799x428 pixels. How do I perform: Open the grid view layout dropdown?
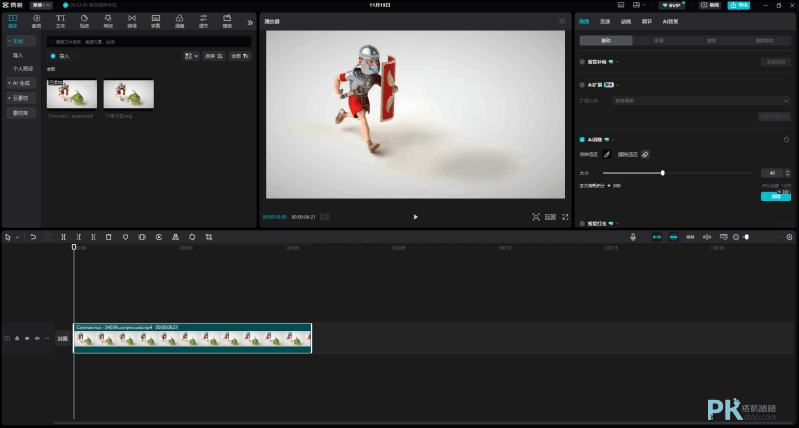click(x=191, y=56)
